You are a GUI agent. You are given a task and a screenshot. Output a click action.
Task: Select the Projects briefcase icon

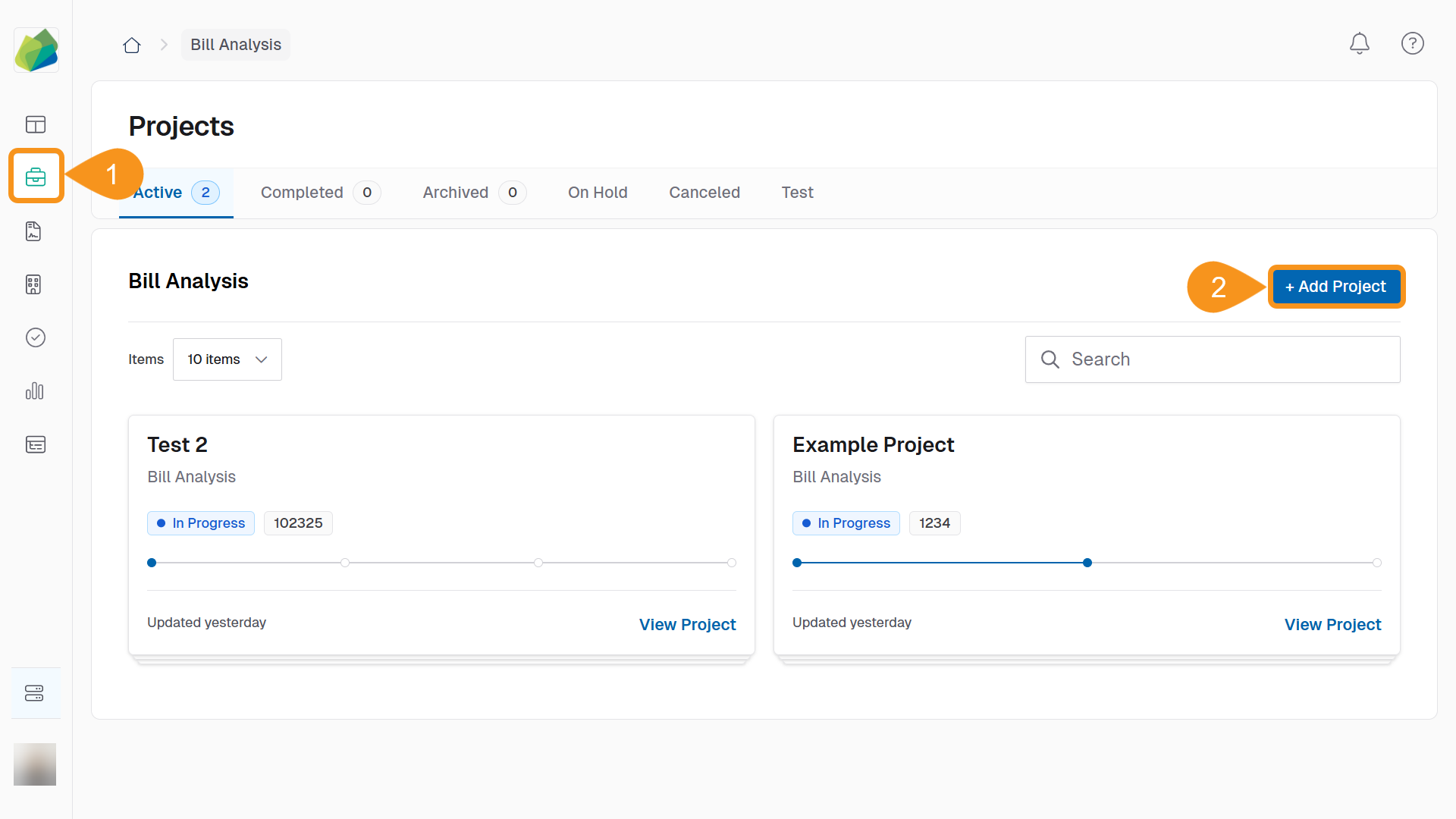(x=36, y=176)
